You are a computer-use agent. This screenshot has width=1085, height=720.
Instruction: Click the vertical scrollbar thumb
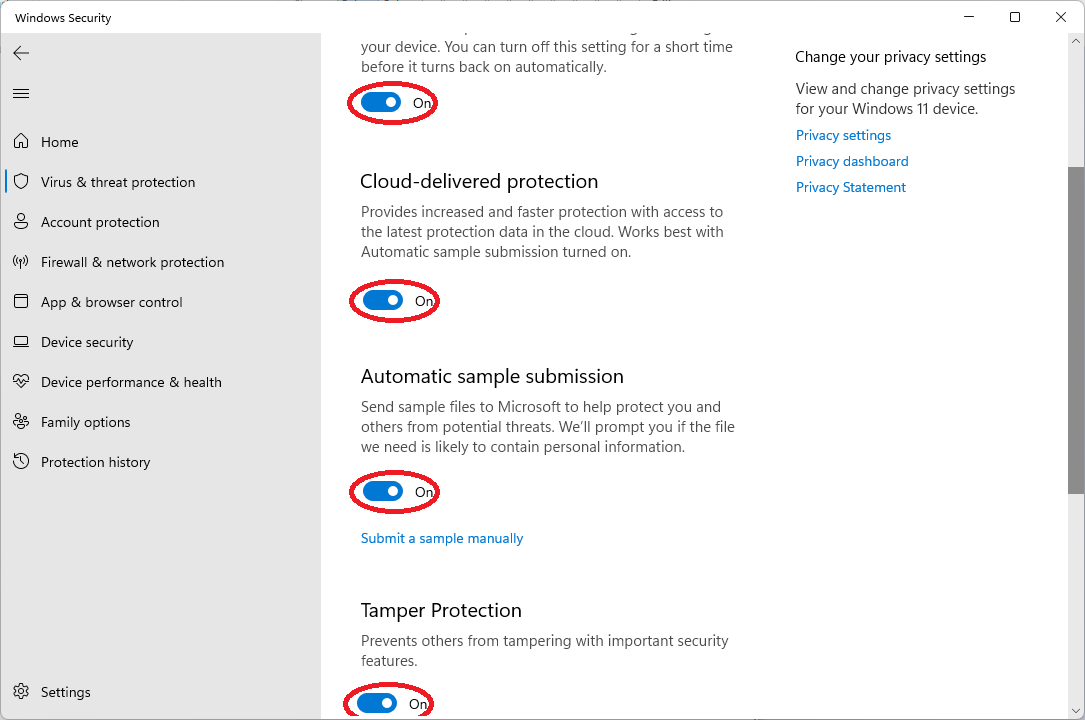point(1075,330)
